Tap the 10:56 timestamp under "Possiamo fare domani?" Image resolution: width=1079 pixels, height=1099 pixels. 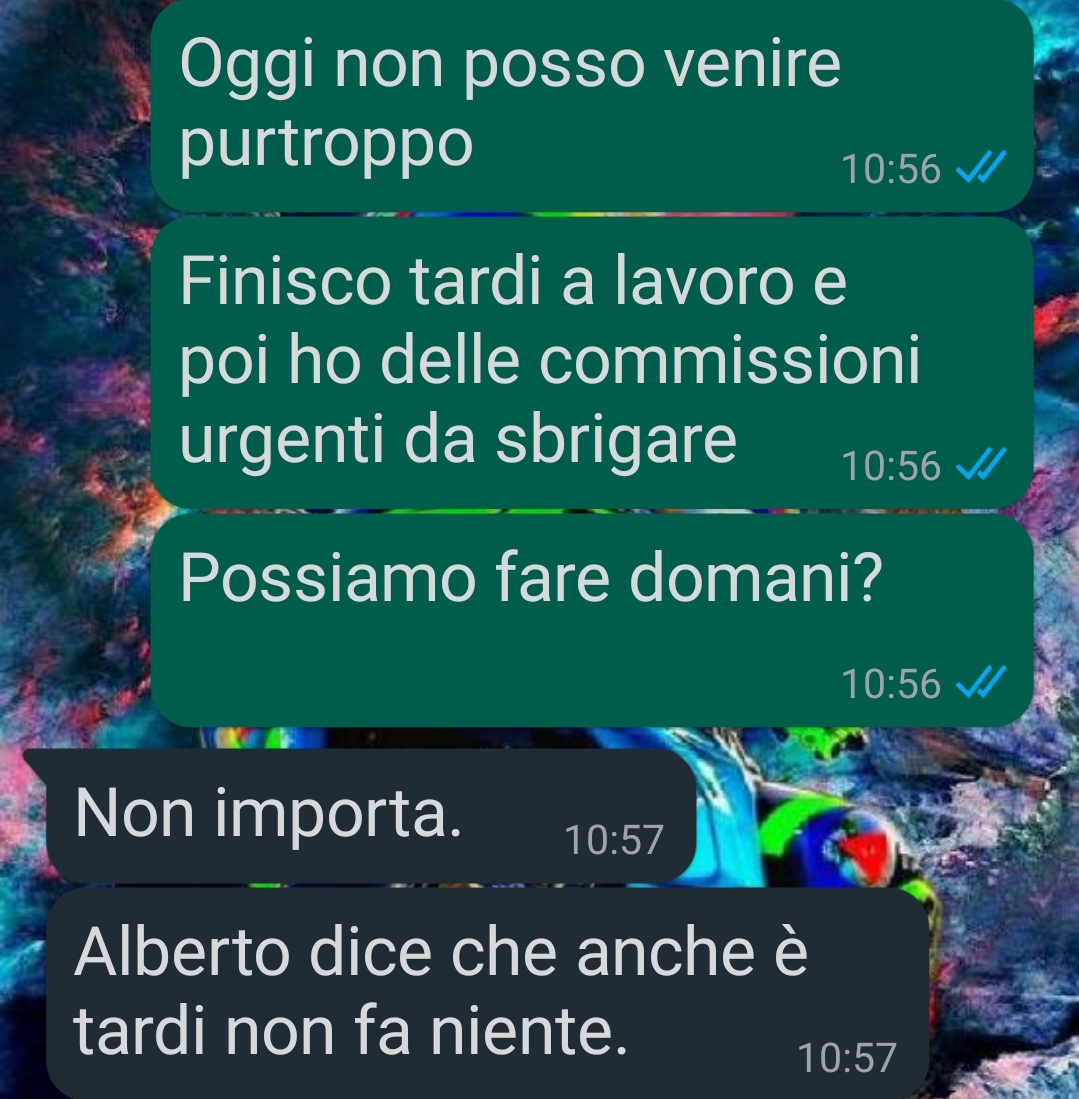point(890,684)
